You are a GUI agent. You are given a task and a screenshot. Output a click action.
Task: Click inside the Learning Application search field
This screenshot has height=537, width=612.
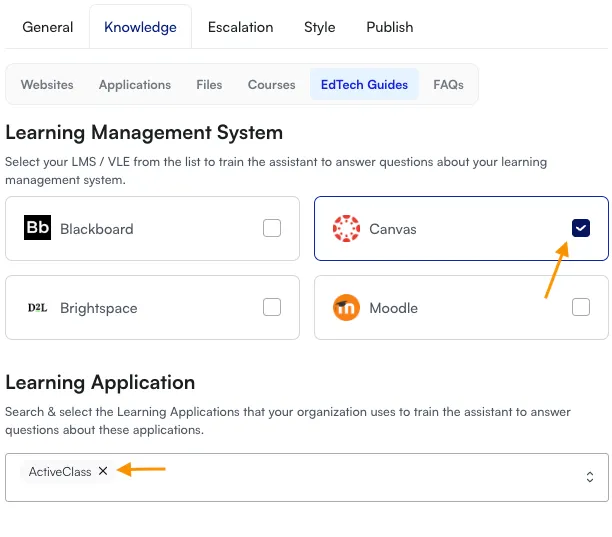(307, 477)
